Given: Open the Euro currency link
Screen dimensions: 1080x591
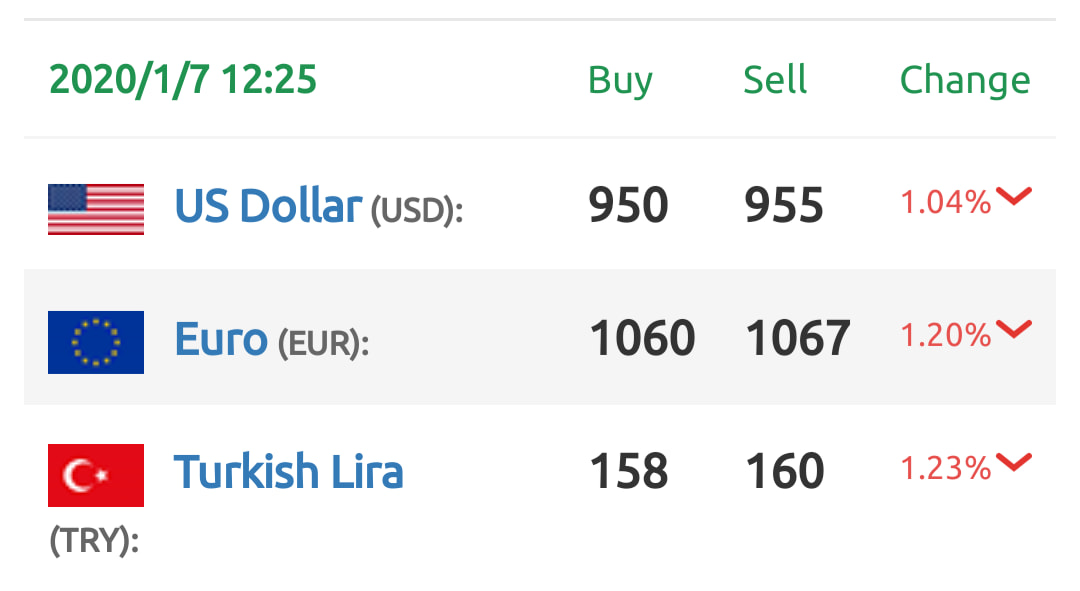Looking at the screenshot, I should [x=221, y=339].
